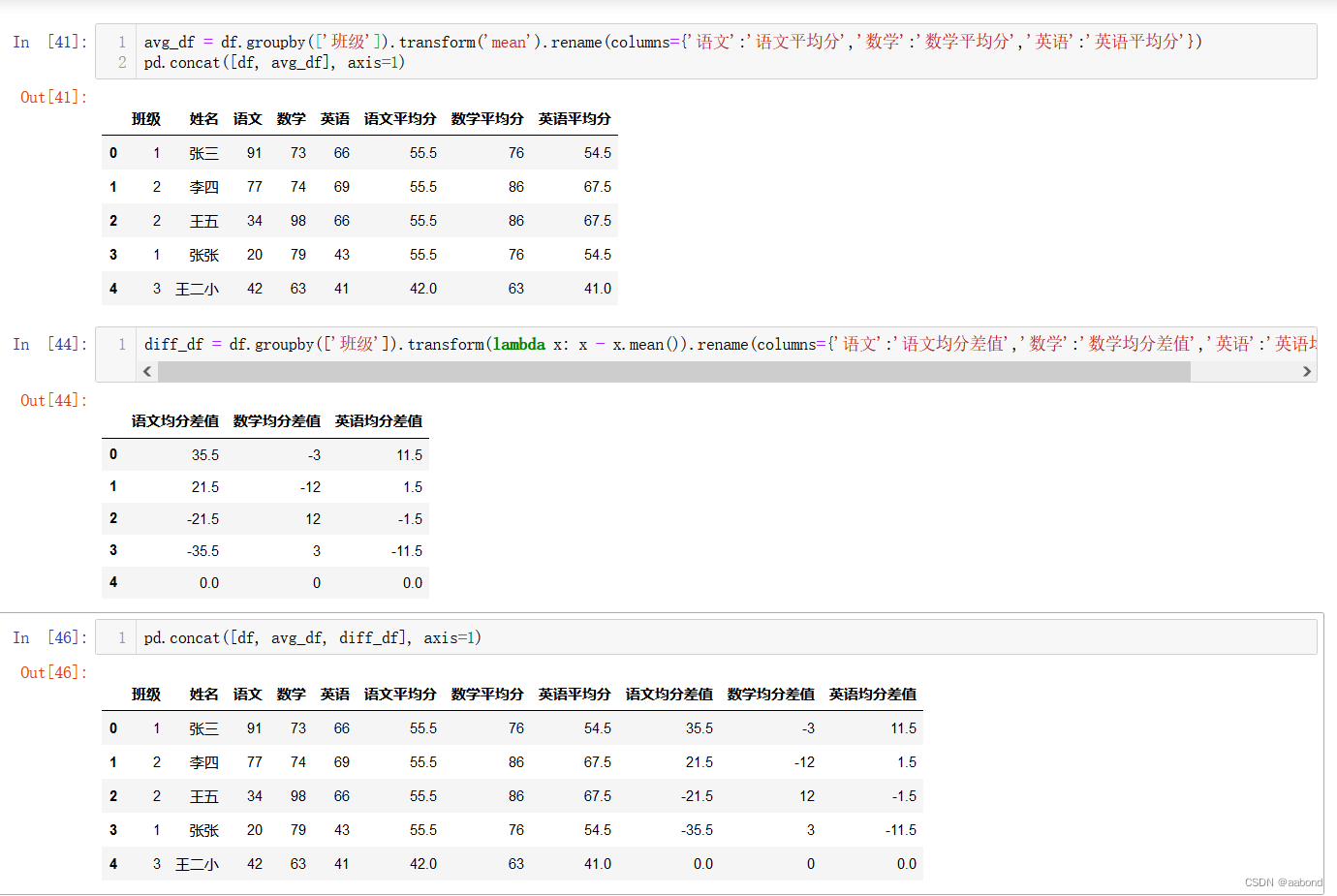Click the name 张三 in Out[46] table
1337x896 pixels.
tap(204, 728)
